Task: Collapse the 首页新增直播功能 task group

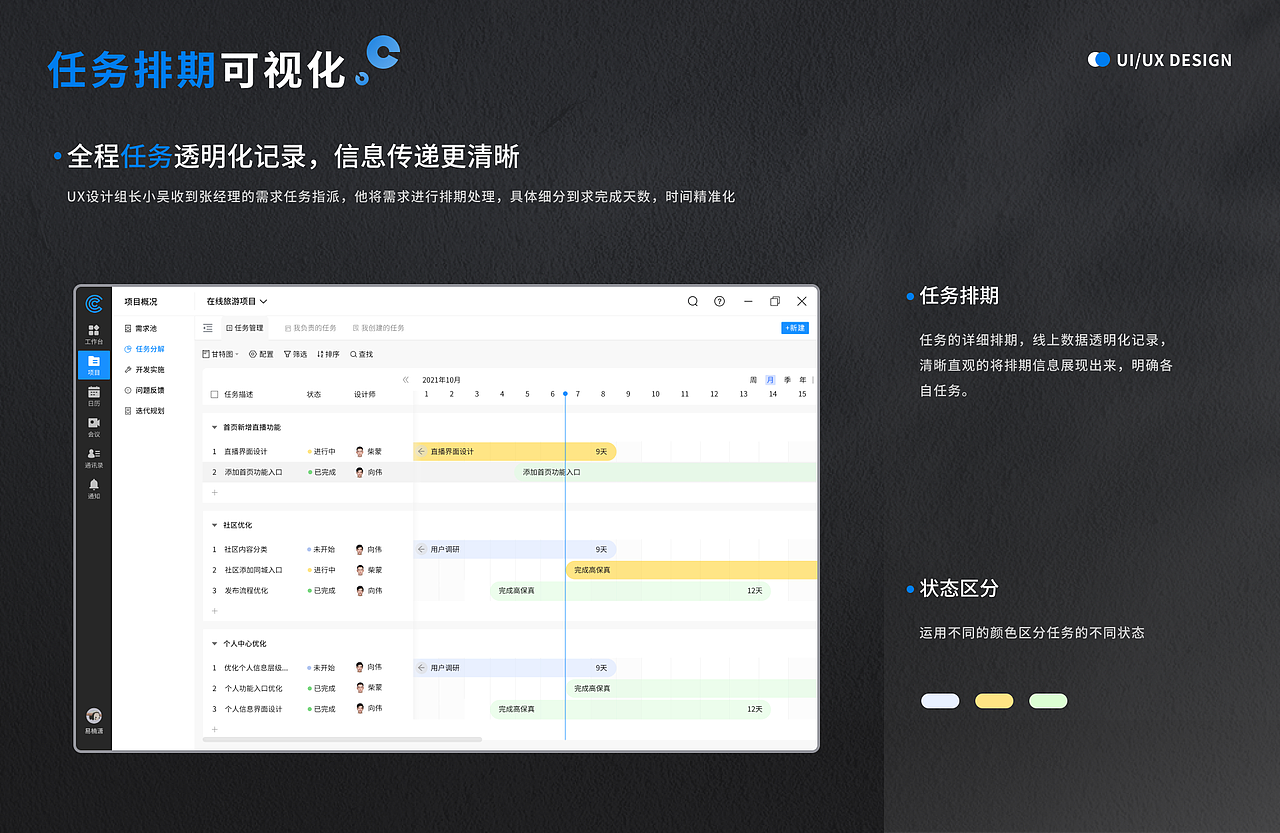Action: tap(214, 427)
